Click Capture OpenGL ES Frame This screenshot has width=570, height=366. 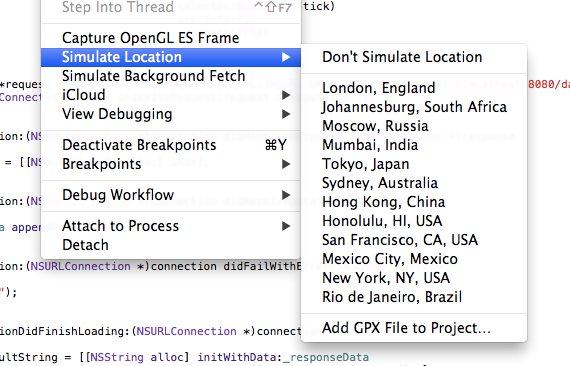click(x=171, y=38)
